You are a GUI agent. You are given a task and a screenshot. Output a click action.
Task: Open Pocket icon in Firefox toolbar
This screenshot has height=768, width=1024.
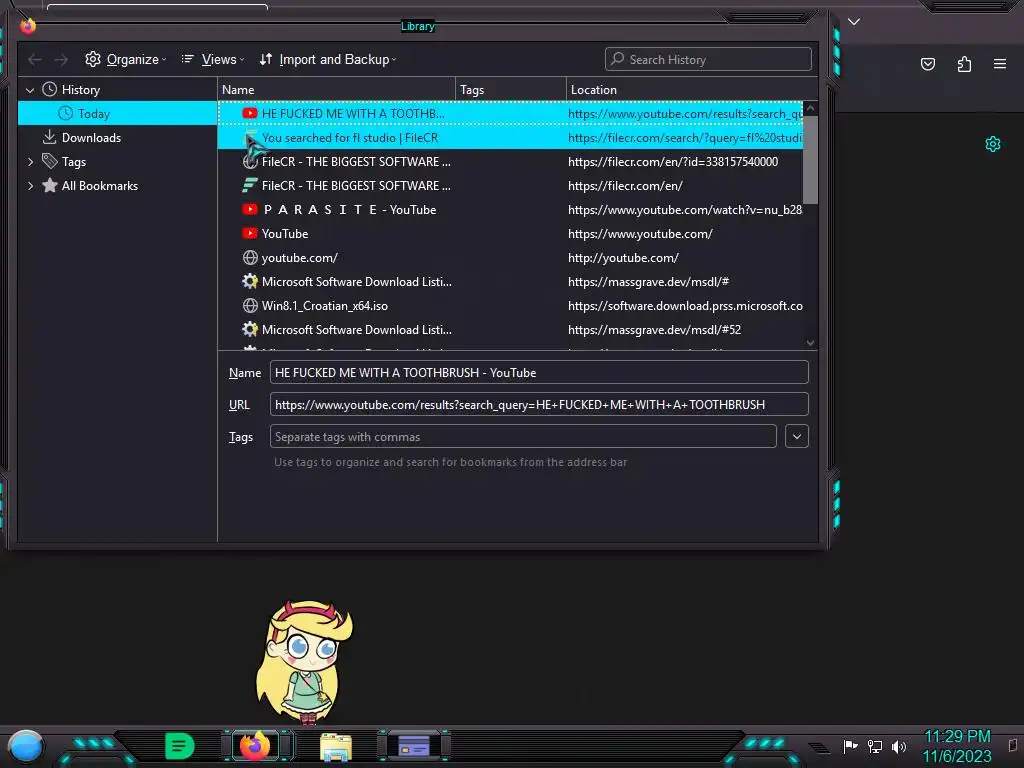point(927,64)
